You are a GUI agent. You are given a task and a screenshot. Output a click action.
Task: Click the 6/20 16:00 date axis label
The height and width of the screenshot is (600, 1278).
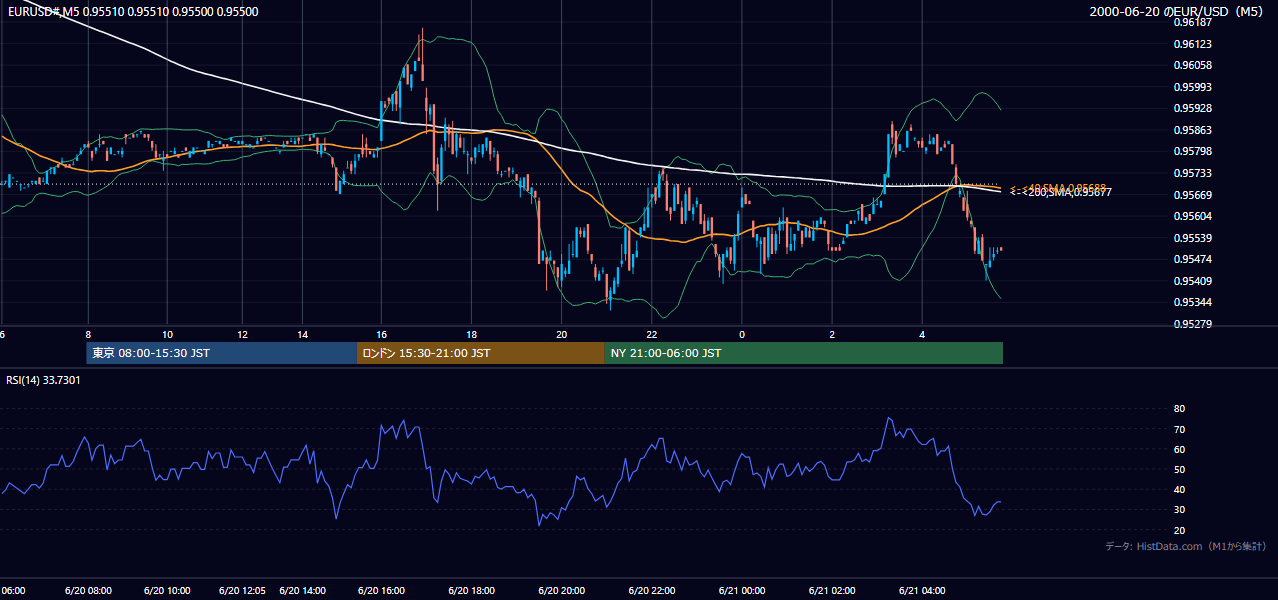[x=381, y=591]
